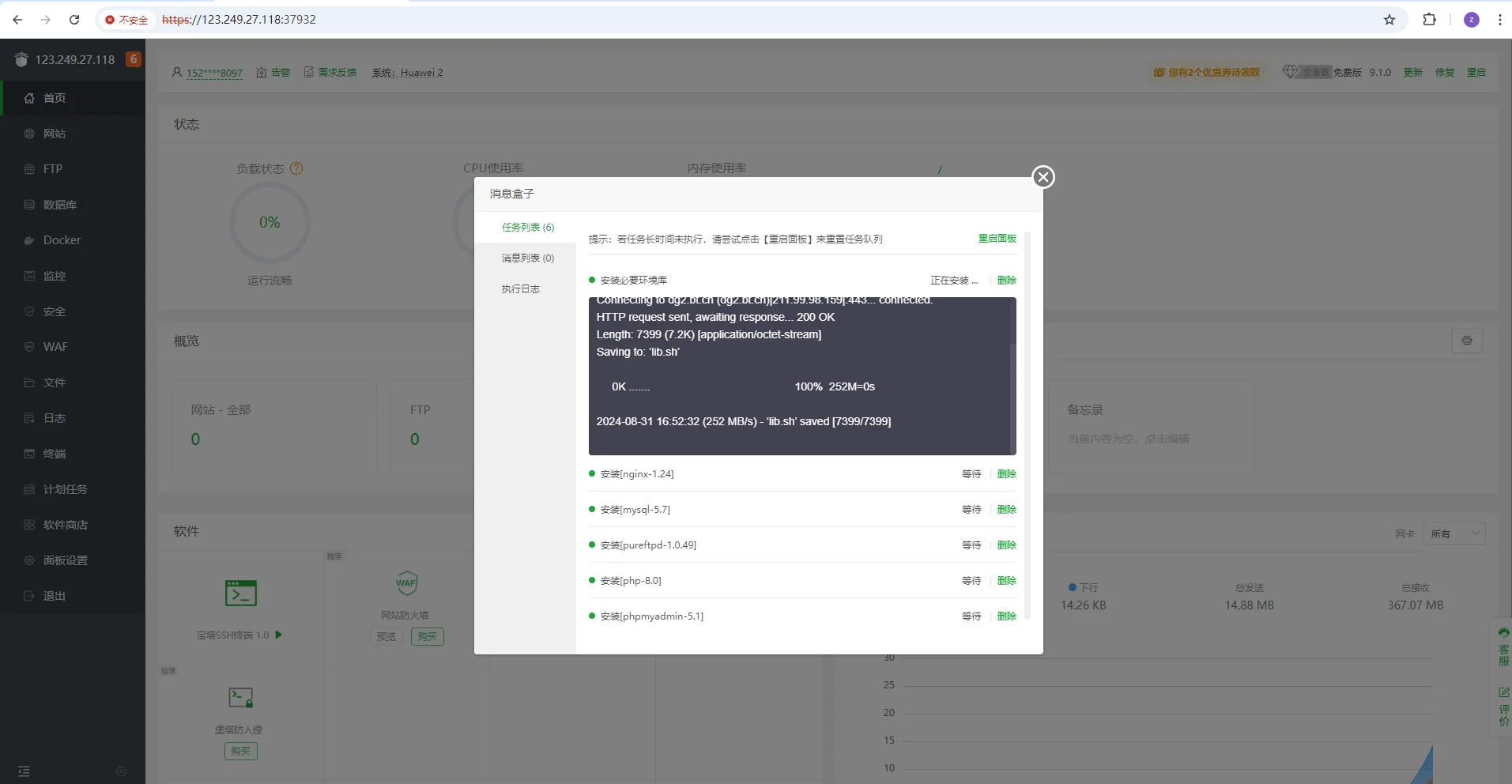Screen dimensions: 1512x784
Task: Click the 面板设置 gear icon in sidebar
Action: [x=29, y=560]
